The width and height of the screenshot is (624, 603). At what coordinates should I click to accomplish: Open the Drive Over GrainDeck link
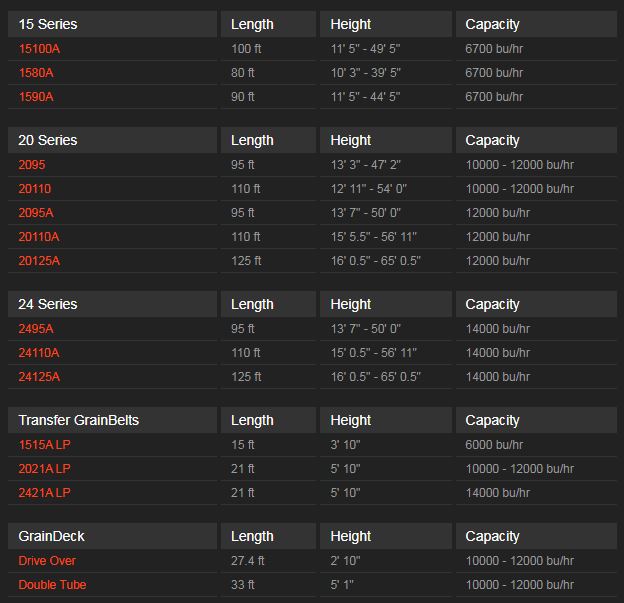tap(47, 561)
